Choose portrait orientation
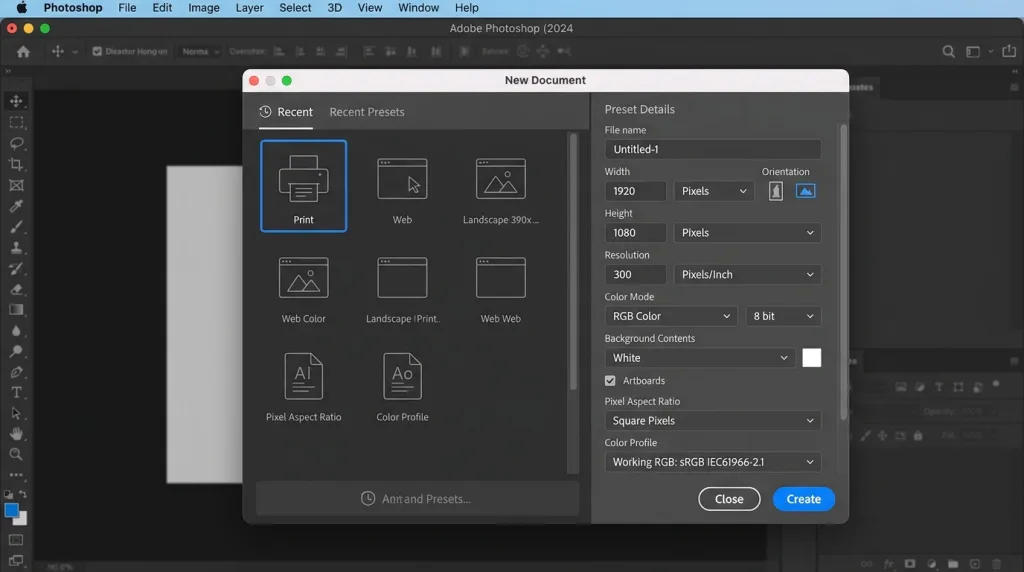1024x572 pixels. tap(776, 191)
